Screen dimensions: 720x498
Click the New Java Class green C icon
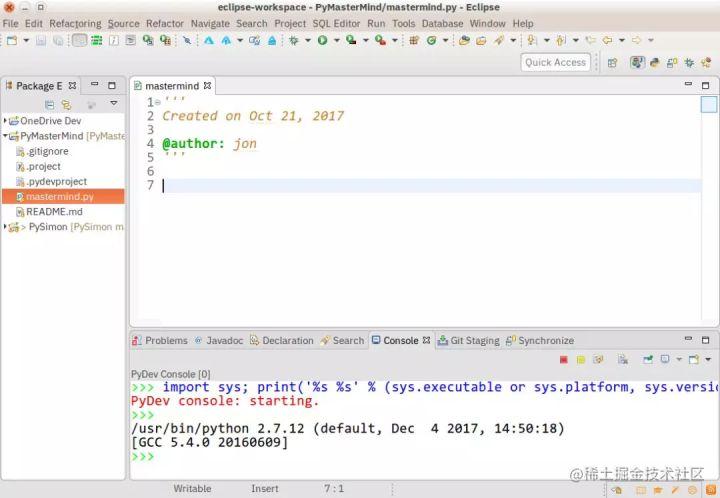tap(431, 40)
